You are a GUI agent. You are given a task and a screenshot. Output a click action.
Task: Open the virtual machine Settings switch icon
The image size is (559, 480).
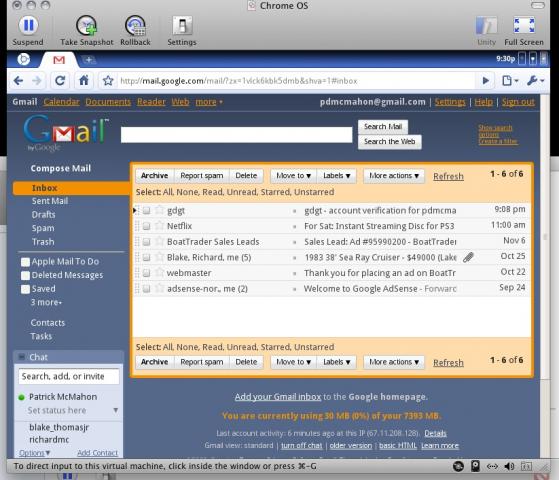(182, 26)
